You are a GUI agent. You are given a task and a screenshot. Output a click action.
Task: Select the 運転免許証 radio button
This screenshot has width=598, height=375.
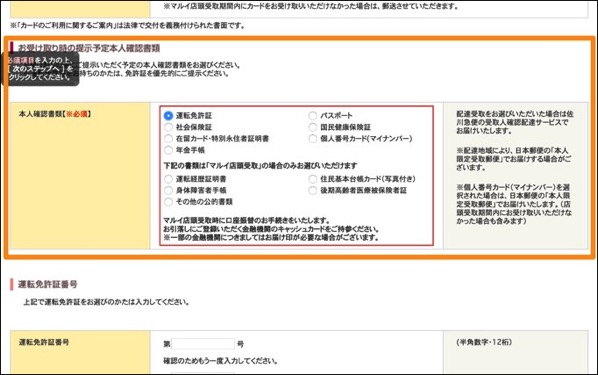pos(168,116)
